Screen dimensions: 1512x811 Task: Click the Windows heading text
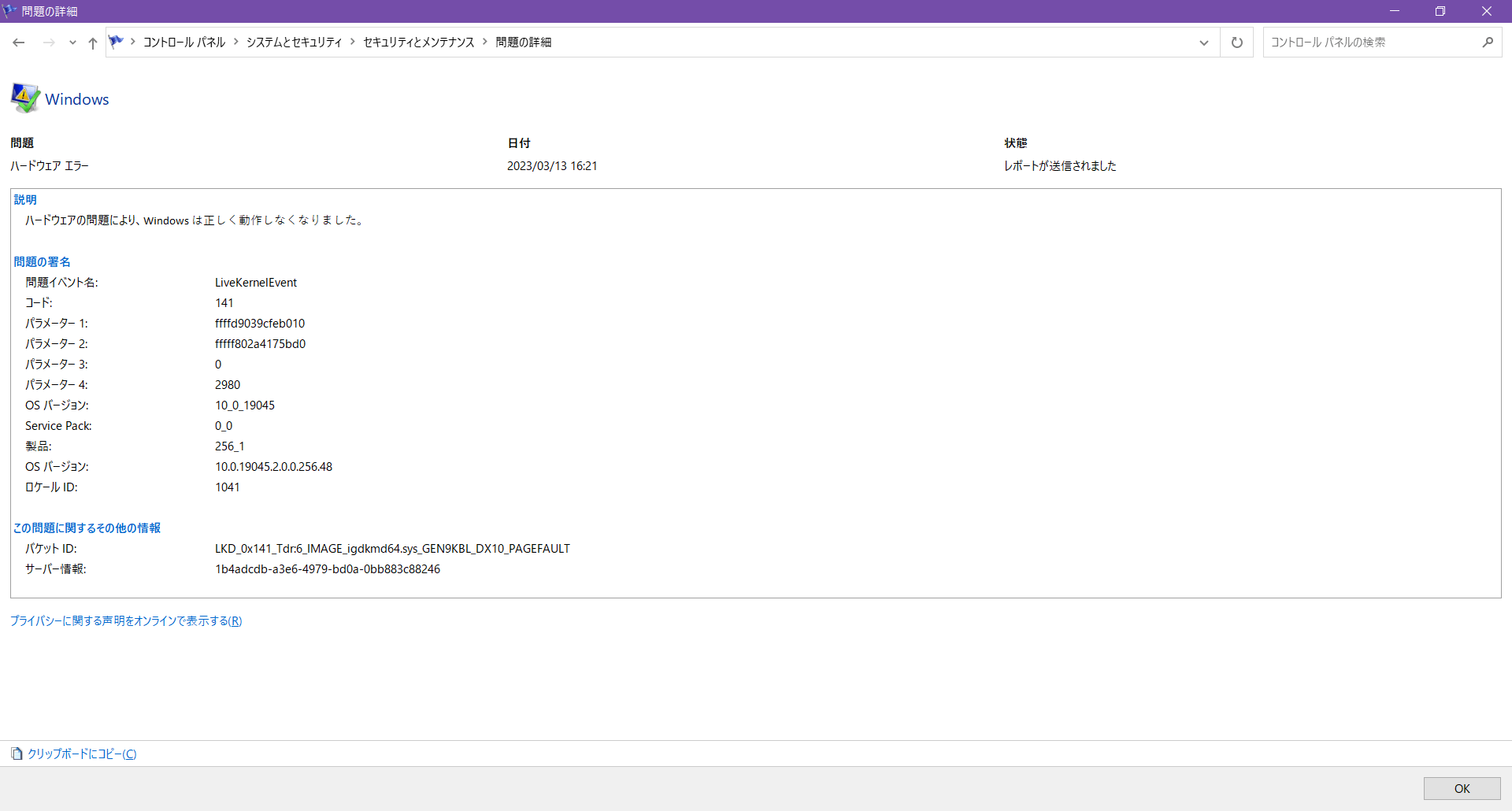click(77, 99)
